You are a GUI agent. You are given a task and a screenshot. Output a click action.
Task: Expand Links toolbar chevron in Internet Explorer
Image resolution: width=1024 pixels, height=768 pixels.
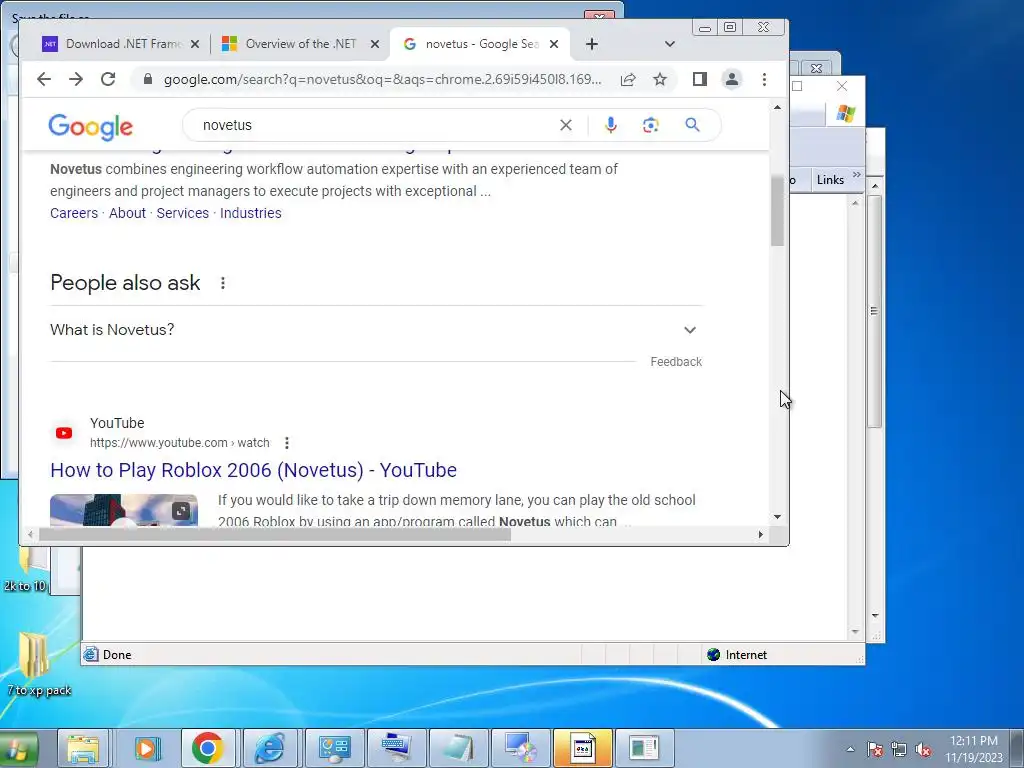pyautogui.click(x=857, y=174)
